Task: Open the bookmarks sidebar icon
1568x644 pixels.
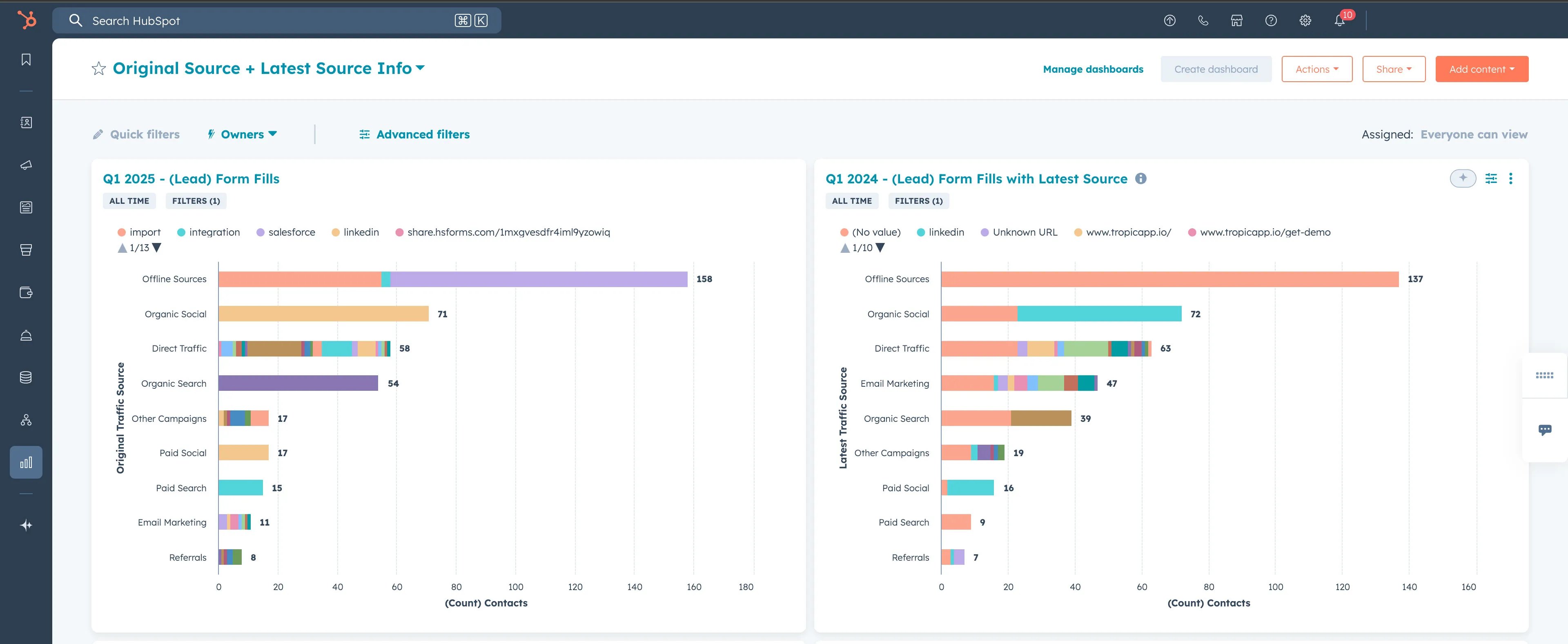Action: tap(26, 60)
